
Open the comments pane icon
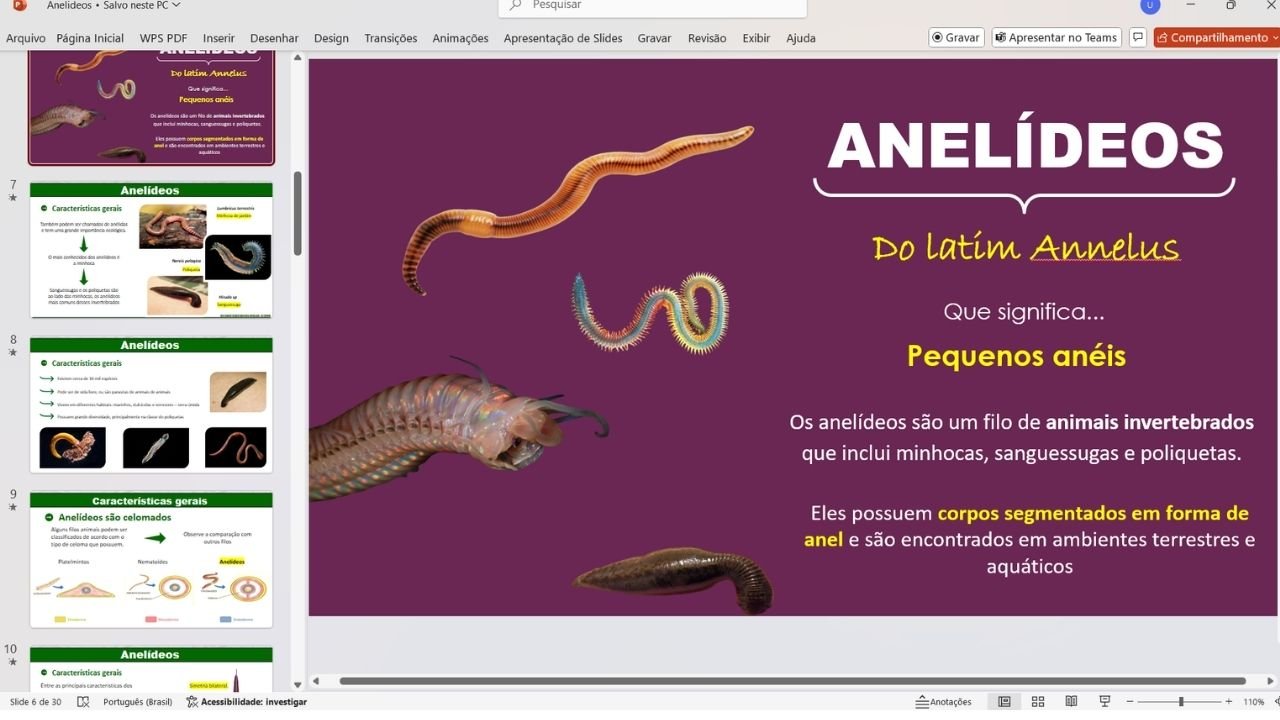click(x=1137, y=37)
